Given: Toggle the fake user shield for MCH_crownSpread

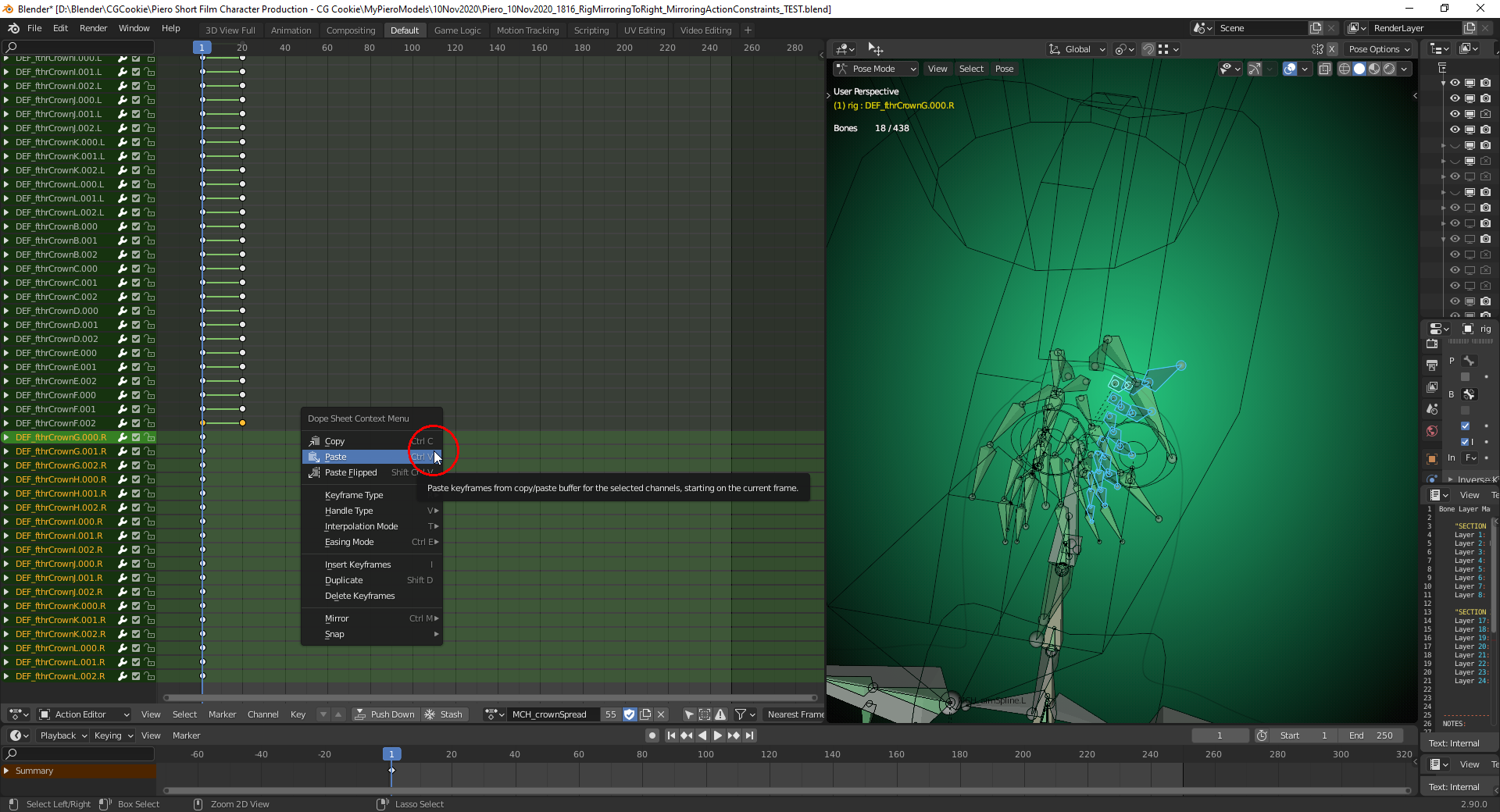Looking at the screenshot, I should 630,714.
